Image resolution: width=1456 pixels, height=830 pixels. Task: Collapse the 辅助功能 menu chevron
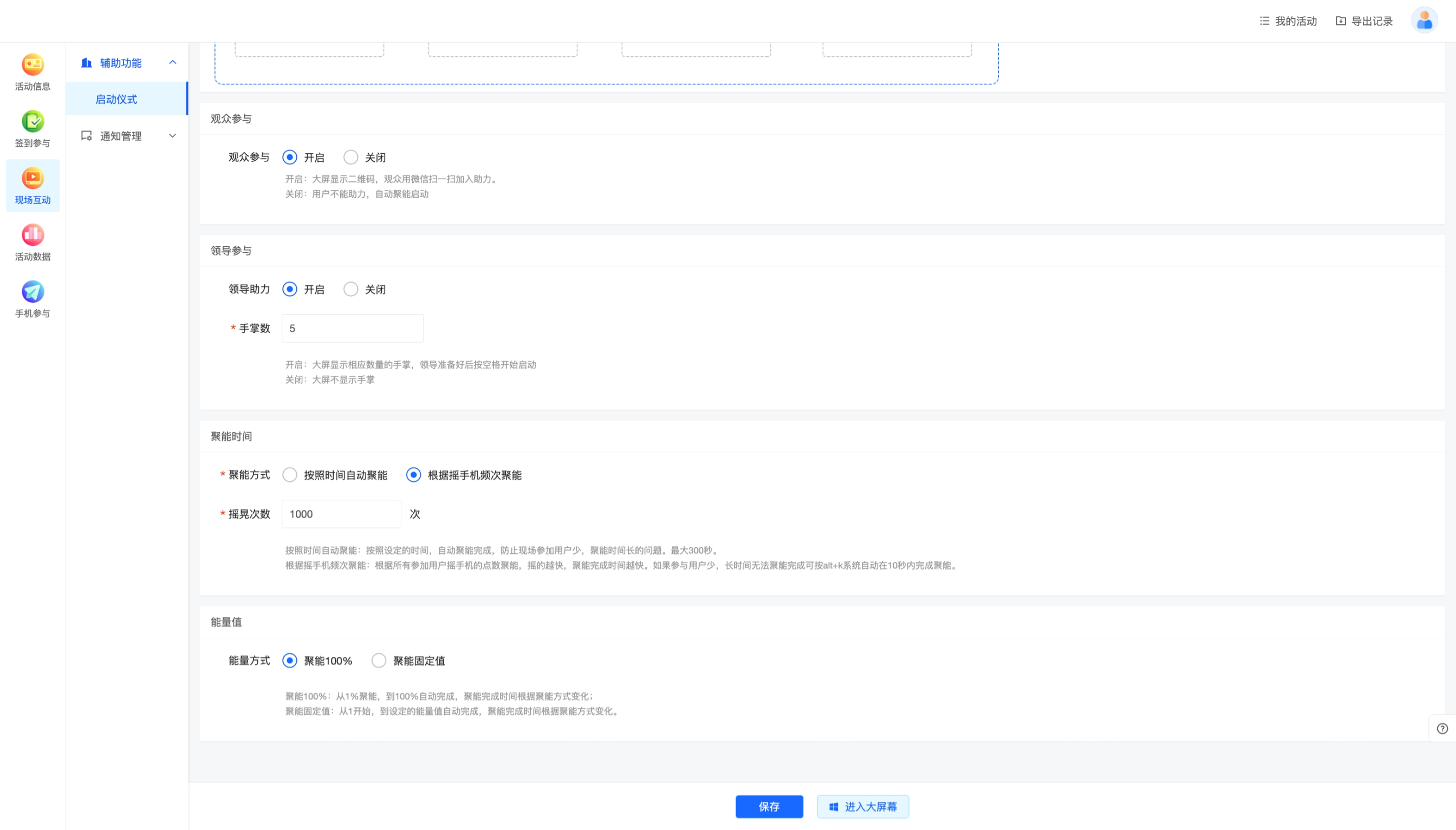[172, 62]
